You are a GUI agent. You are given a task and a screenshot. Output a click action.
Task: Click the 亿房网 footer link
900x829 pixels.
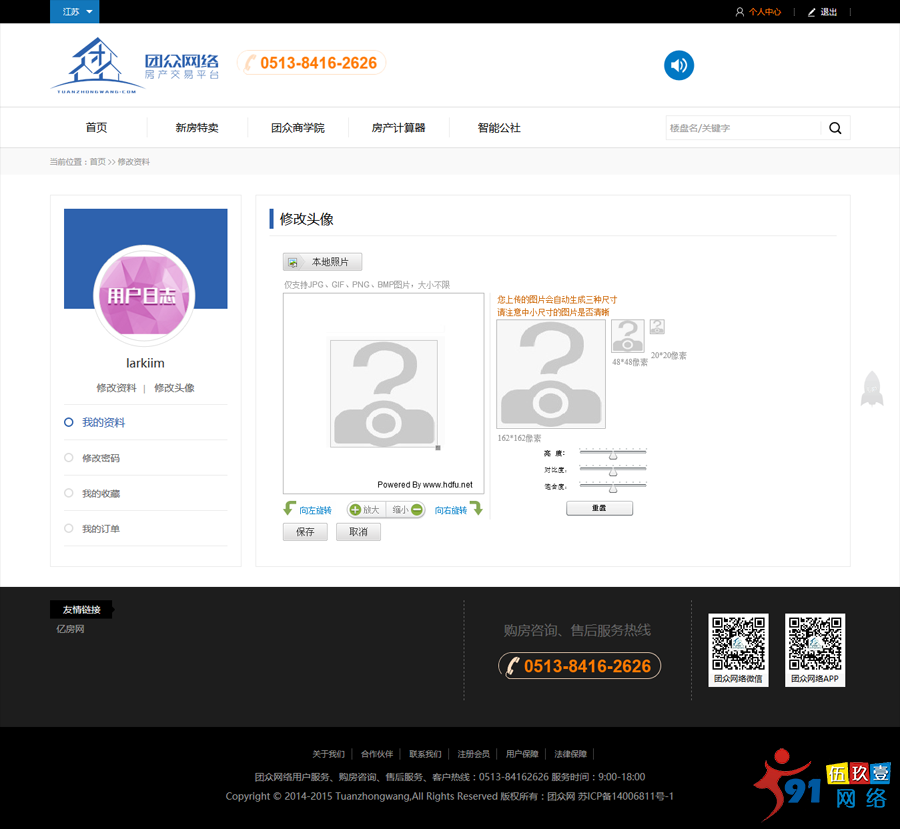point(69,629)
